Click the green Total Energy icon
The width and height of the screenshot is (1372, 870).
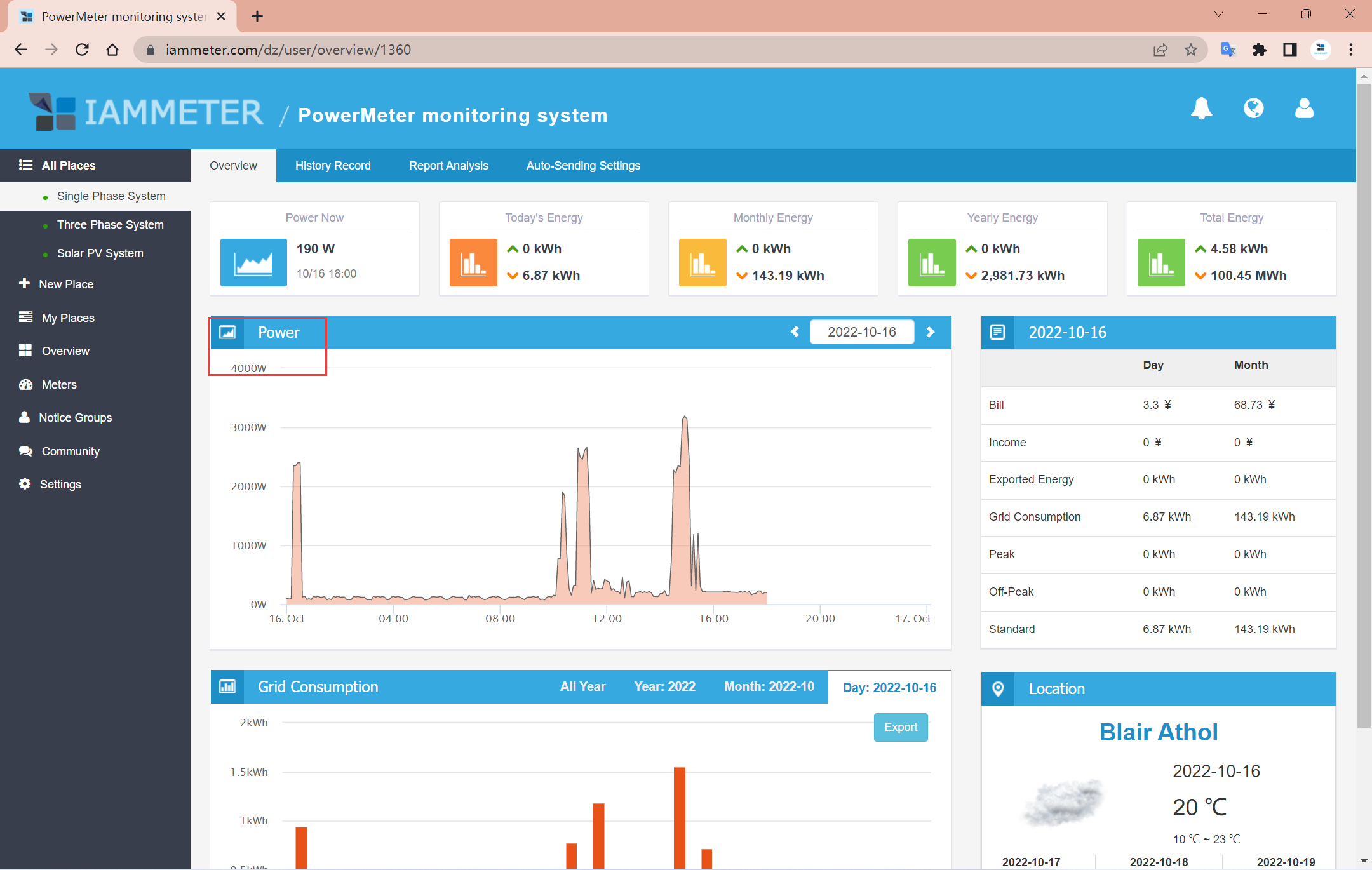click(x=1161, y=262)
